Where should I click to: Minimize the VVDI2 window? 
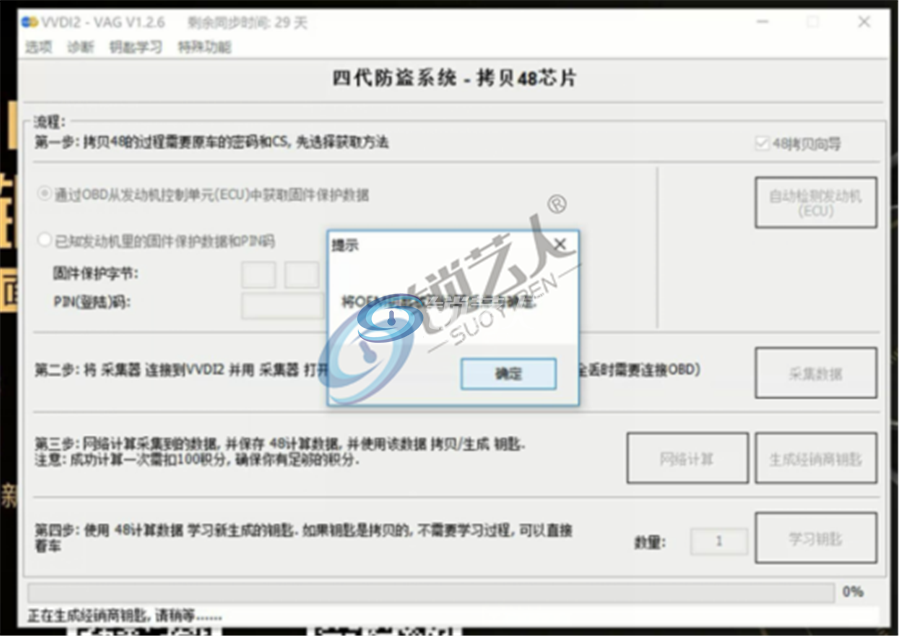[x=762, y=22]
